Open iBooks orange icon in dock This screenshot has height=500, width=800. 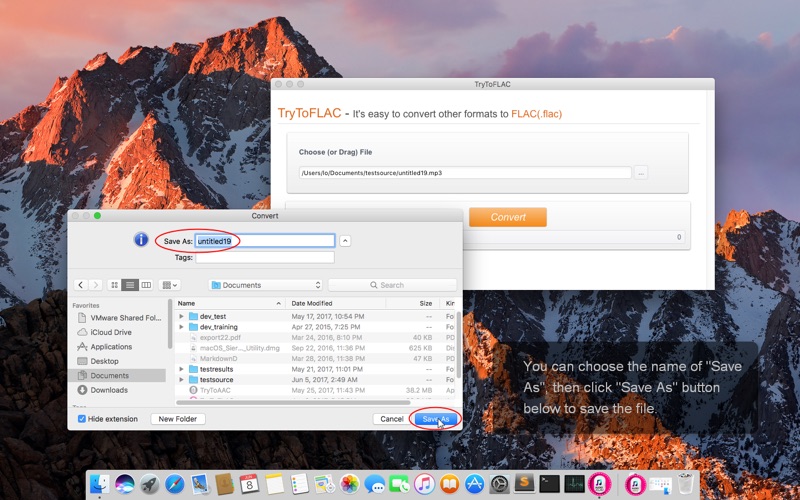(x=449, y=483)
